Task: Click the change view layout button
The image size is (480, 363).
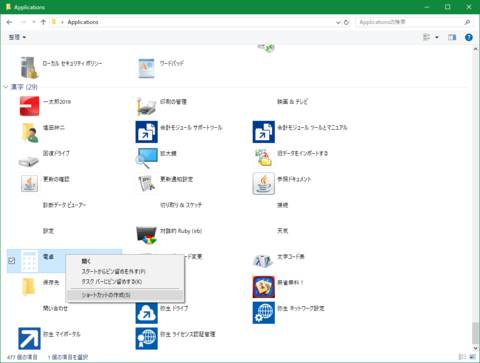Action: coord(427,37)
